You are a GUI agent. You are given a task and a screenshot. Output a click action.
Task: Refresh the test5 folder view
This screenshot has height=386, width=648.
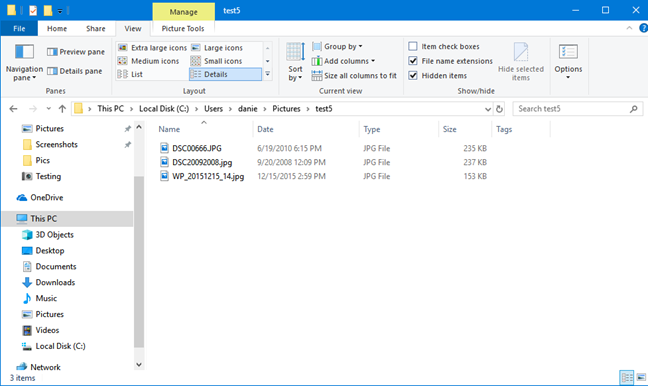click(499, 109)
